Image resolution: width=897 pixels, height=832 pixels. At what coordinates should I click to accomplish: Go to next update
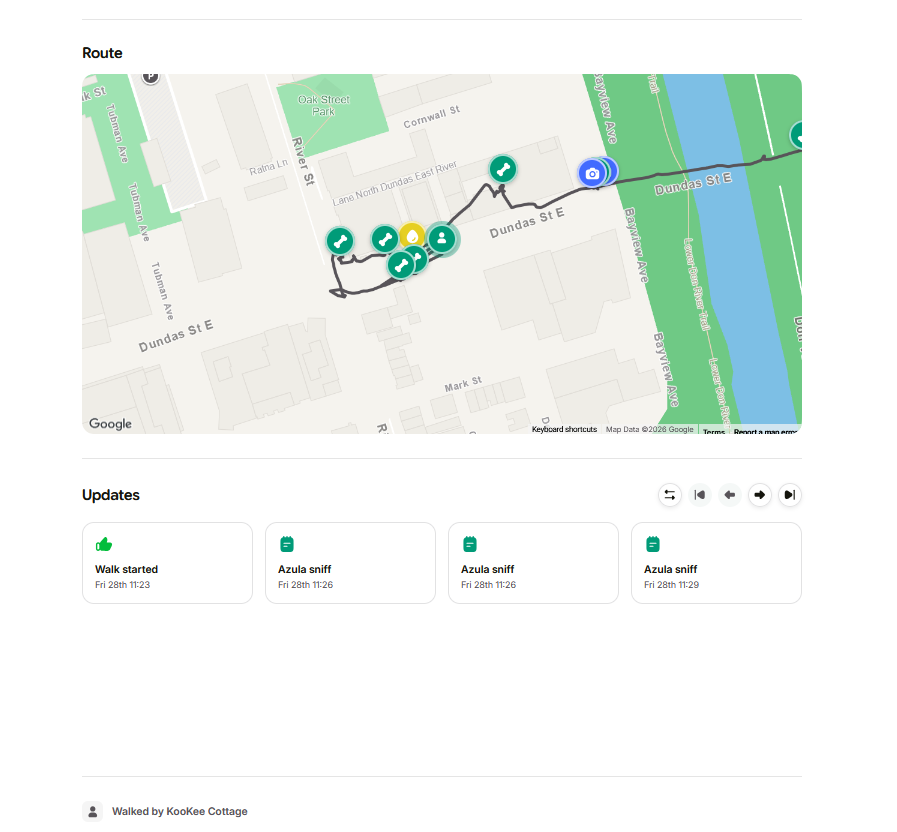[760, 495]
